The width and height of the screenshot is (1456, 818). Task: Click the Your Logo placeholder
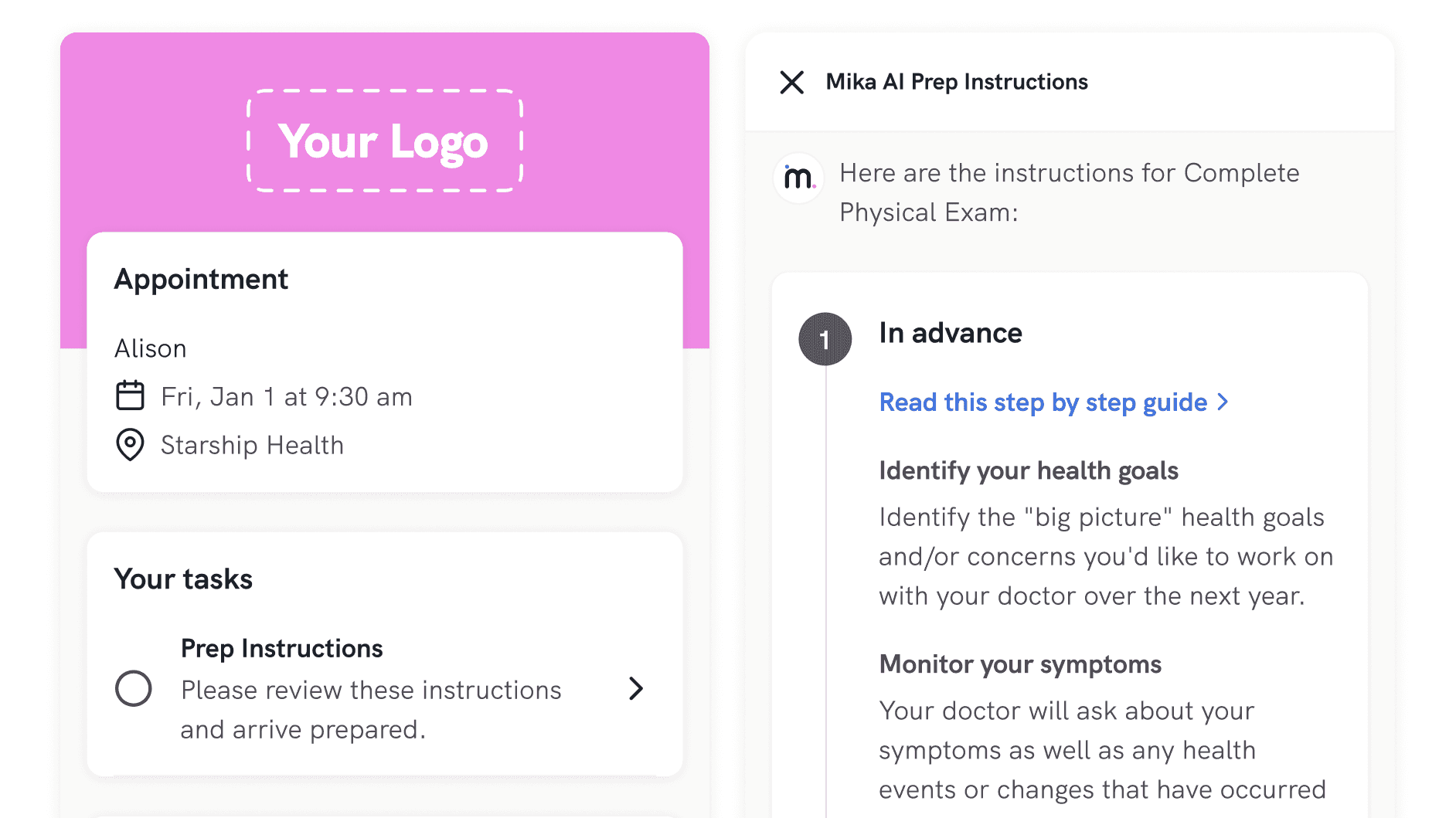(x=384, y=141)
